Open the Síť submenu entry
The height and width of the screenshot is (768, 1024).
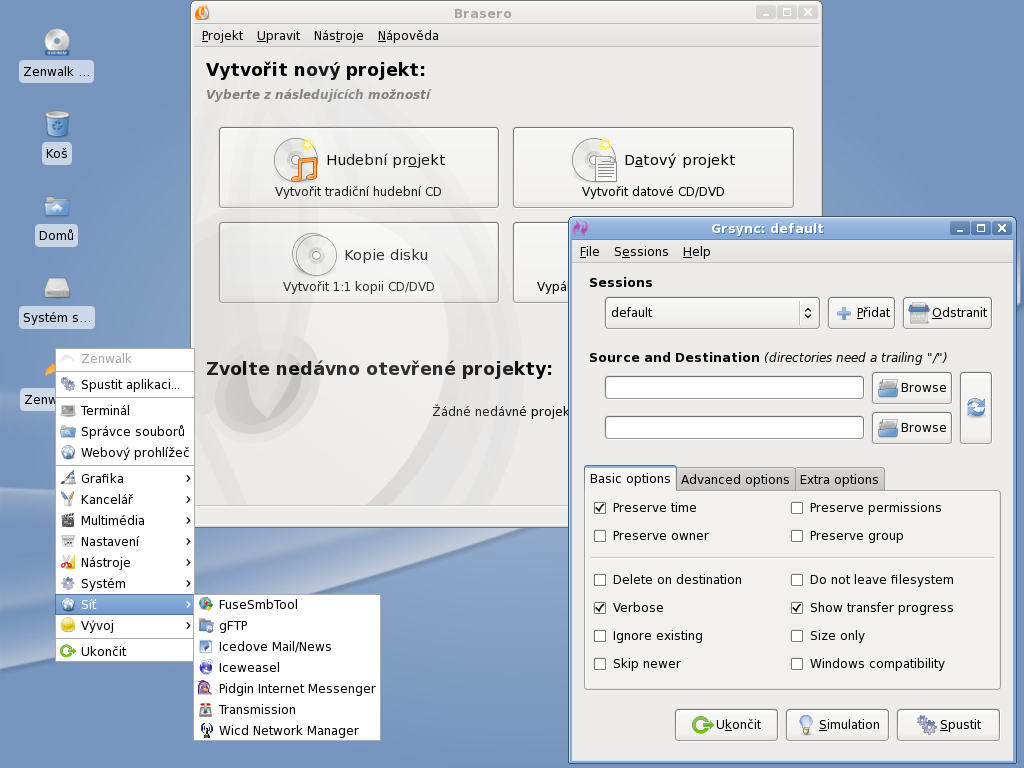point(125,604)
